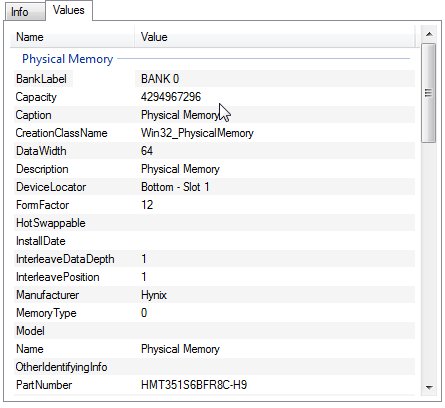Click the MemoryType property row

click(x=214, y=313)
